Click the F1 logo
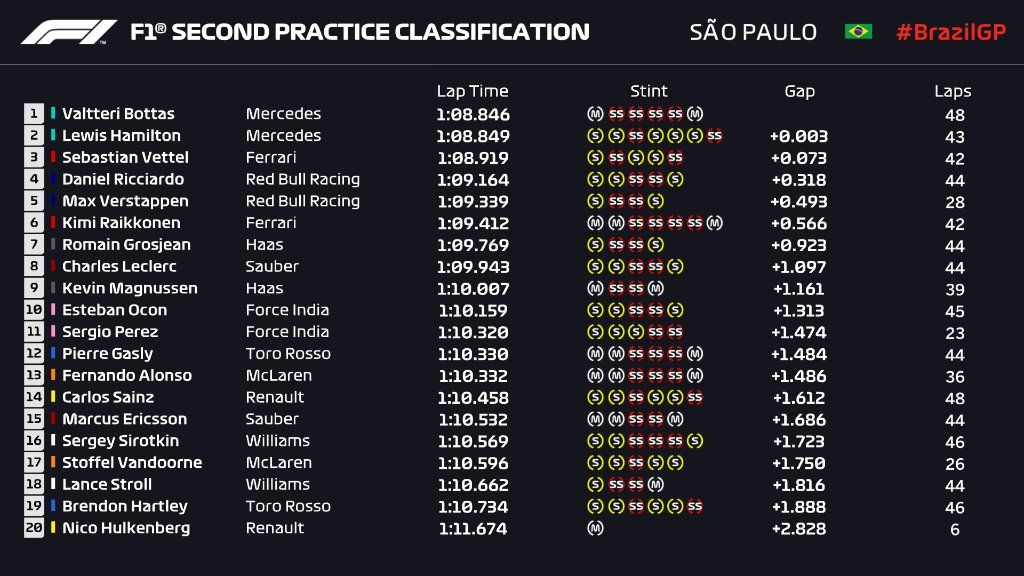 pyautogui.click(x=69, y=32)
